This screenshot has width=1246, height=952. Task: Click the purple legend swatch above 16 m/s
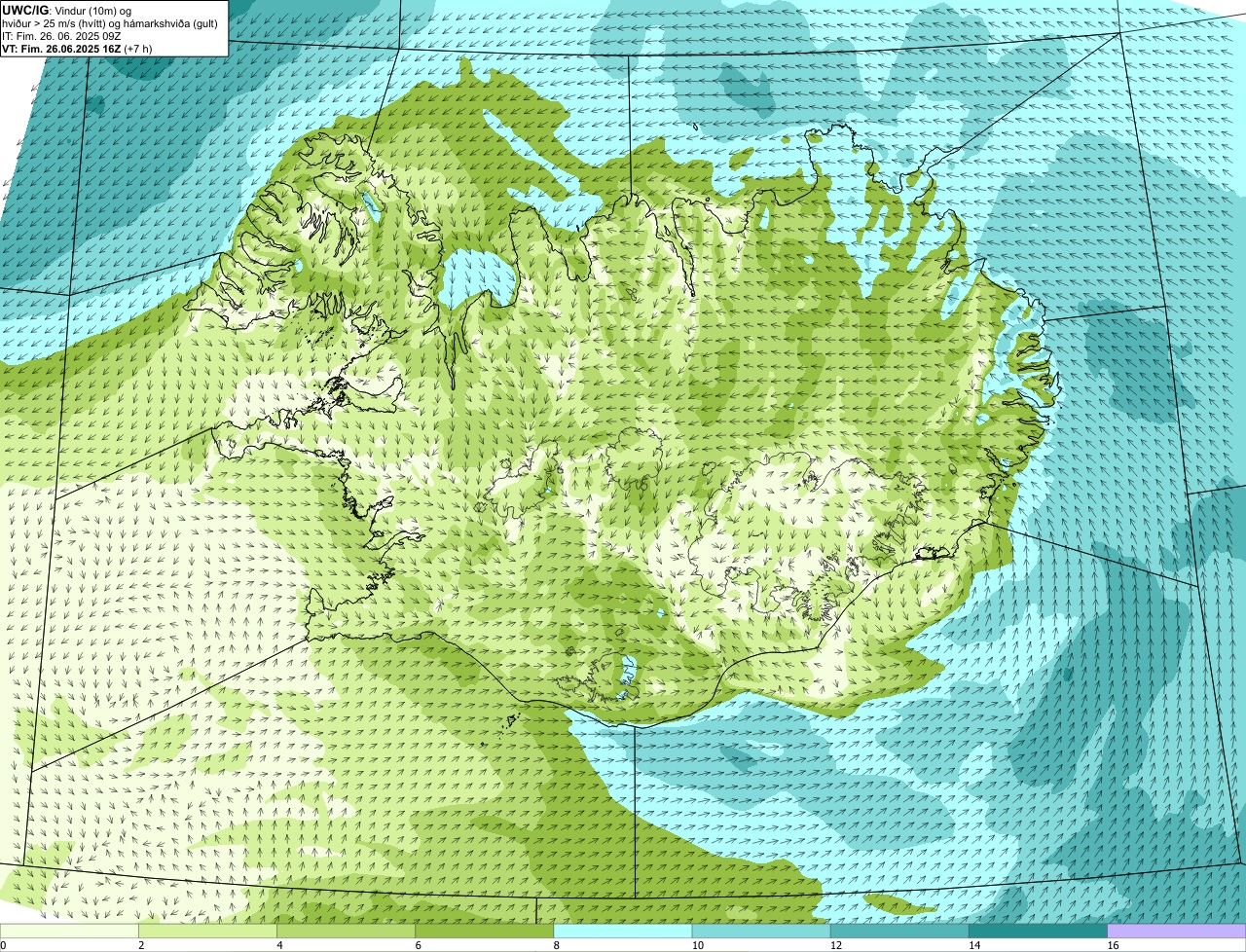pos(1176,931)
